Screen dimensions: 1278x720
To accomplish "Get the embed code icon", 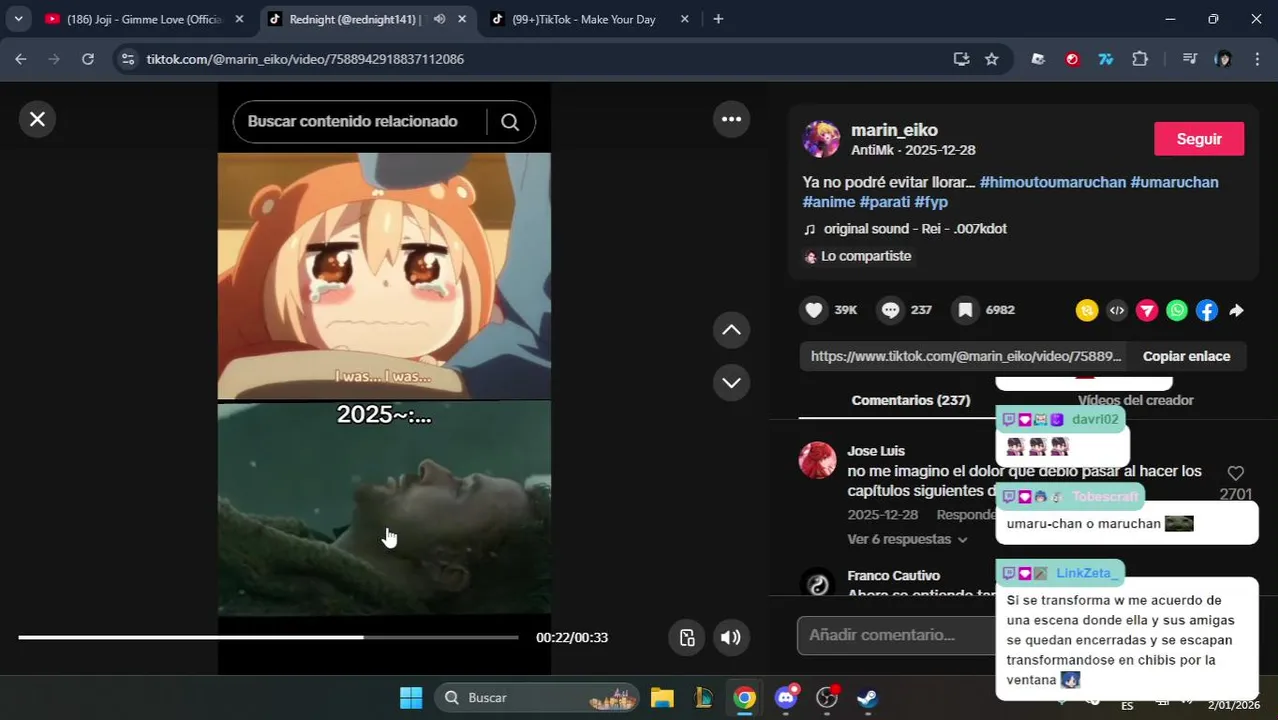I will [1117, 310].
